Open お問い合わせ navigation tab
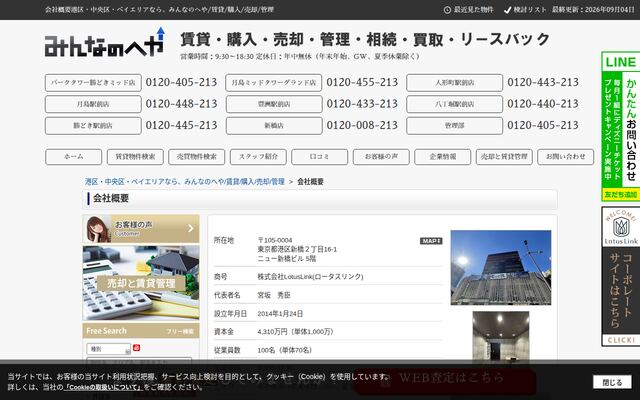The width and height of the screenshot is (640, 400). tap(566, 157)
